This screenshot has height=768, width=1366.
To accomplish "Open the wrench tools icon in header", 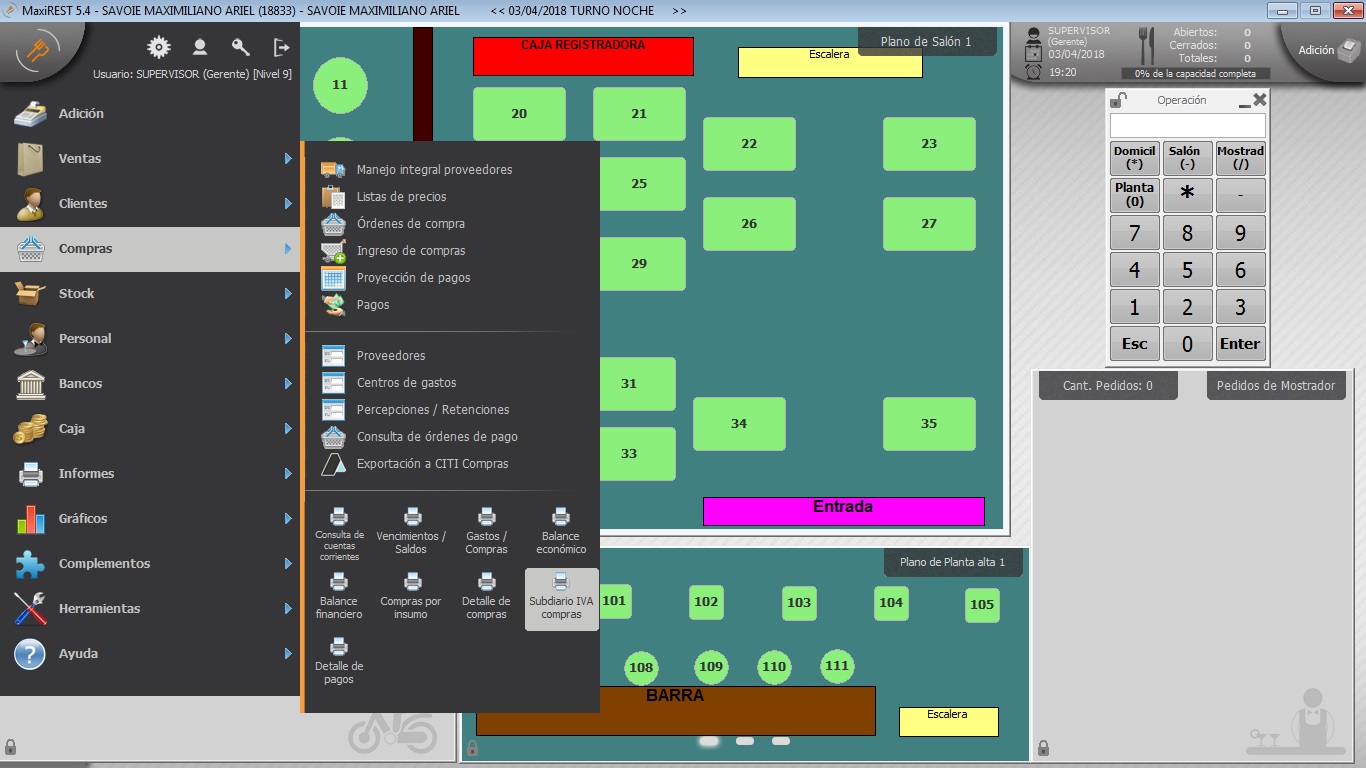I will (x=240, y=47).
